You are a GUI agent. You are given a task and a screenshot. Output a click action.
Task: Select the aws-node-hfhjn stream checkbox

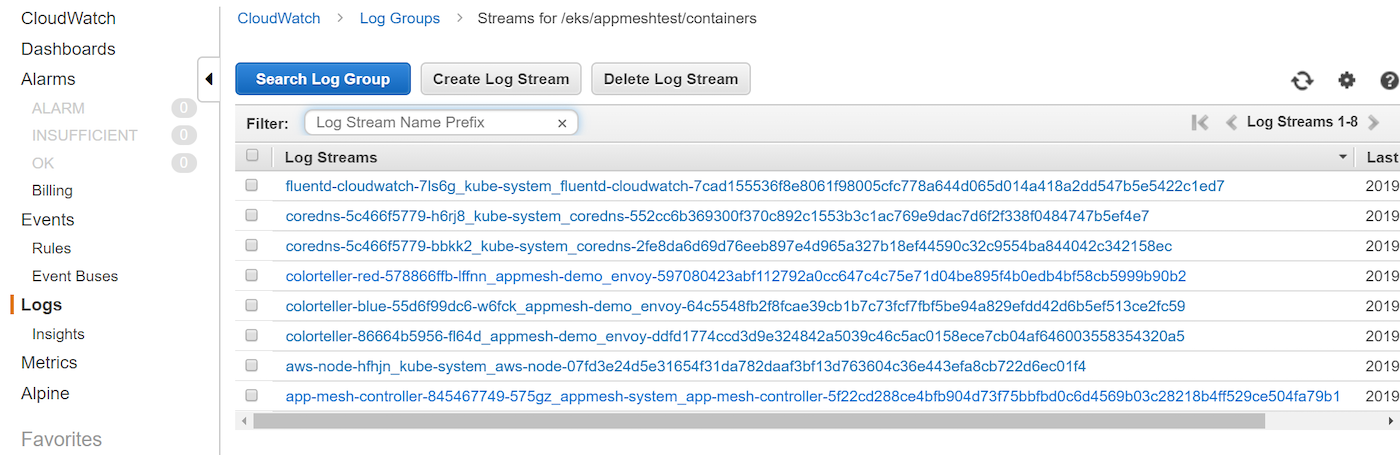(x=252, y=365)
